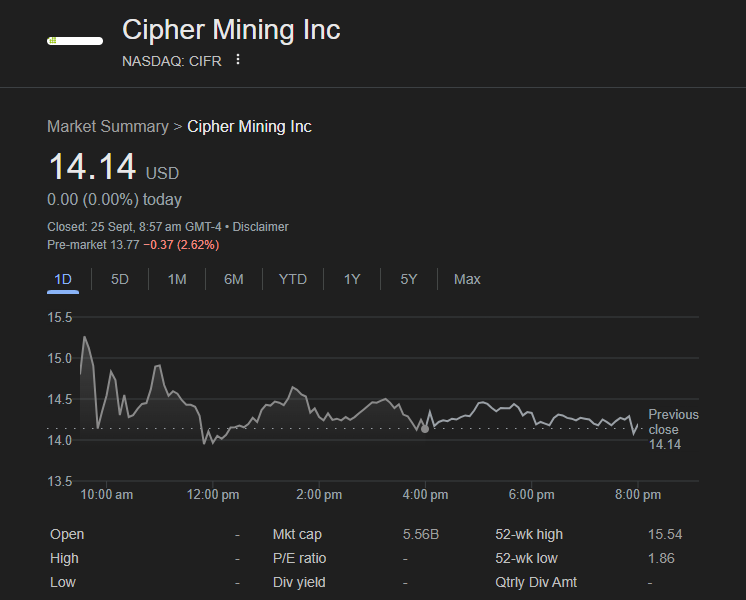Select the 1D chart range tab

(x=63, y=279)
